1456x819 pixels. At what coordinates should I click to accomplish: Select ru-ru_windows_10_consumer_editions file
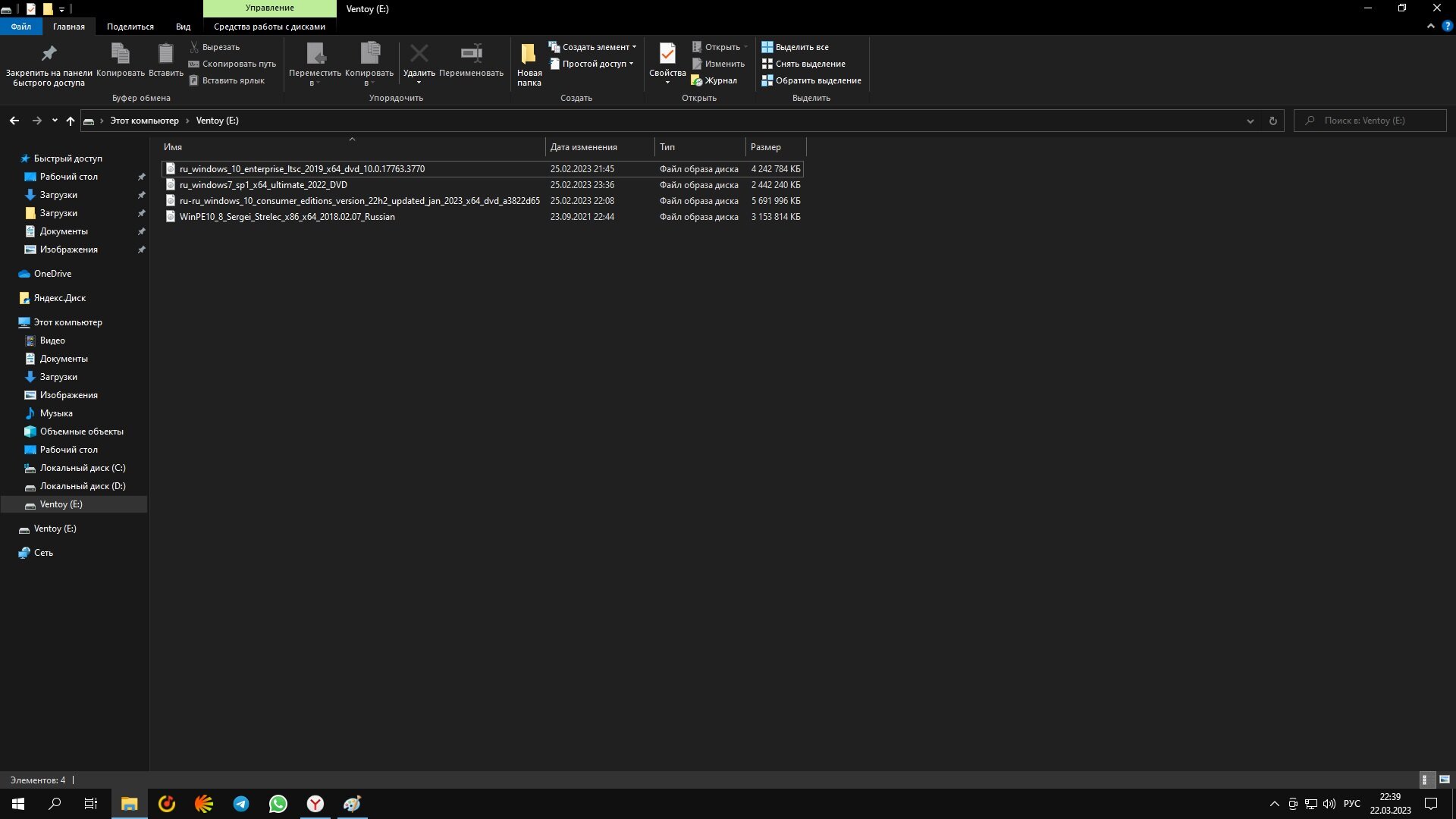[482, 201]
